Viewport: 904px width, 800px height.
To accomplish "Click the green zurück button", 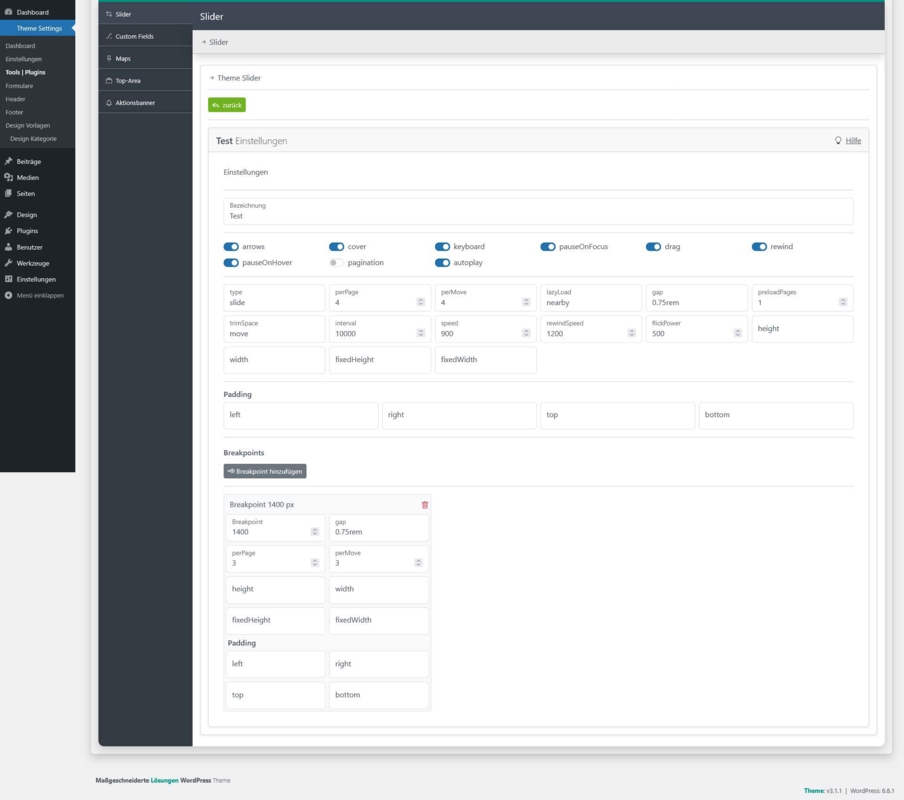I will pyautogui.click(x=227, y=105).
